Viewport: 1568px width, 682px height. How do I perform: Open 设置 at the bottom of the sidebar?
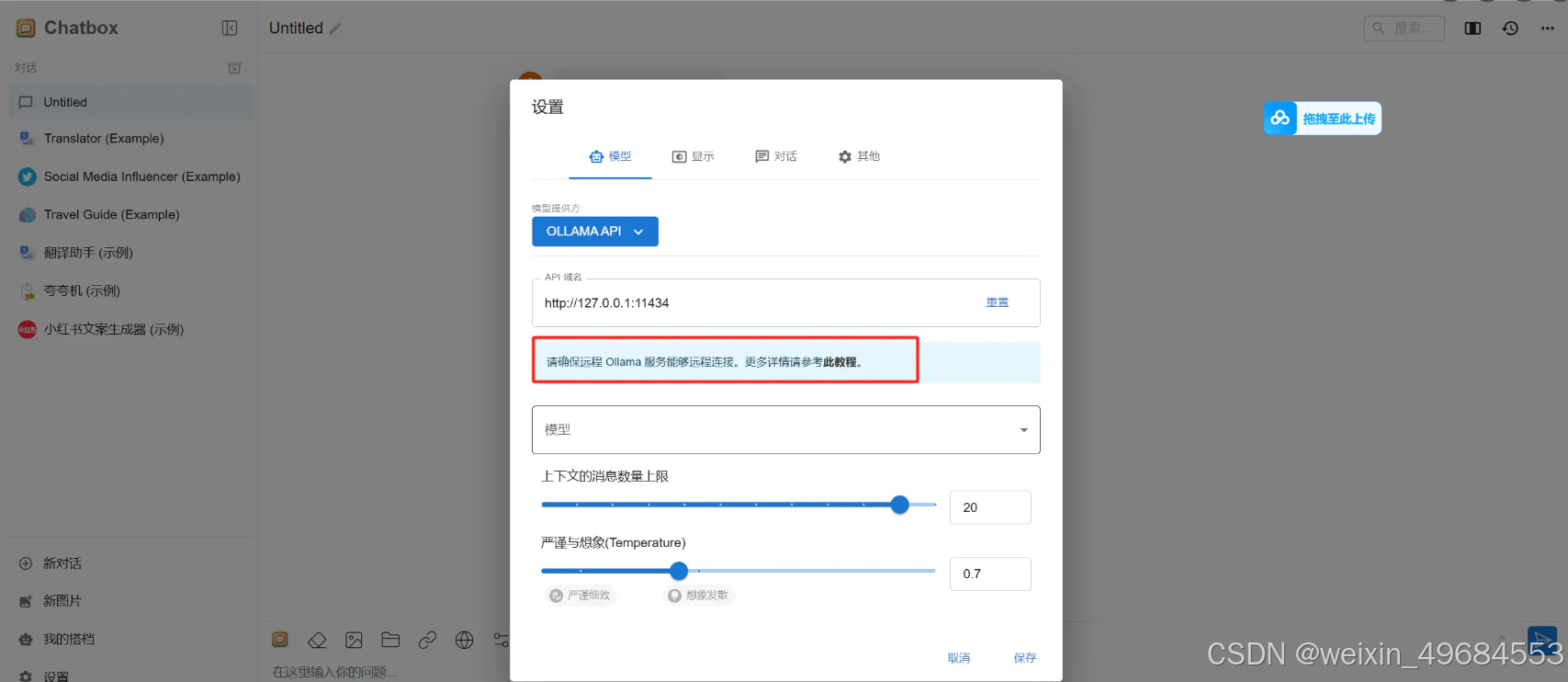[x=130, y=676]
